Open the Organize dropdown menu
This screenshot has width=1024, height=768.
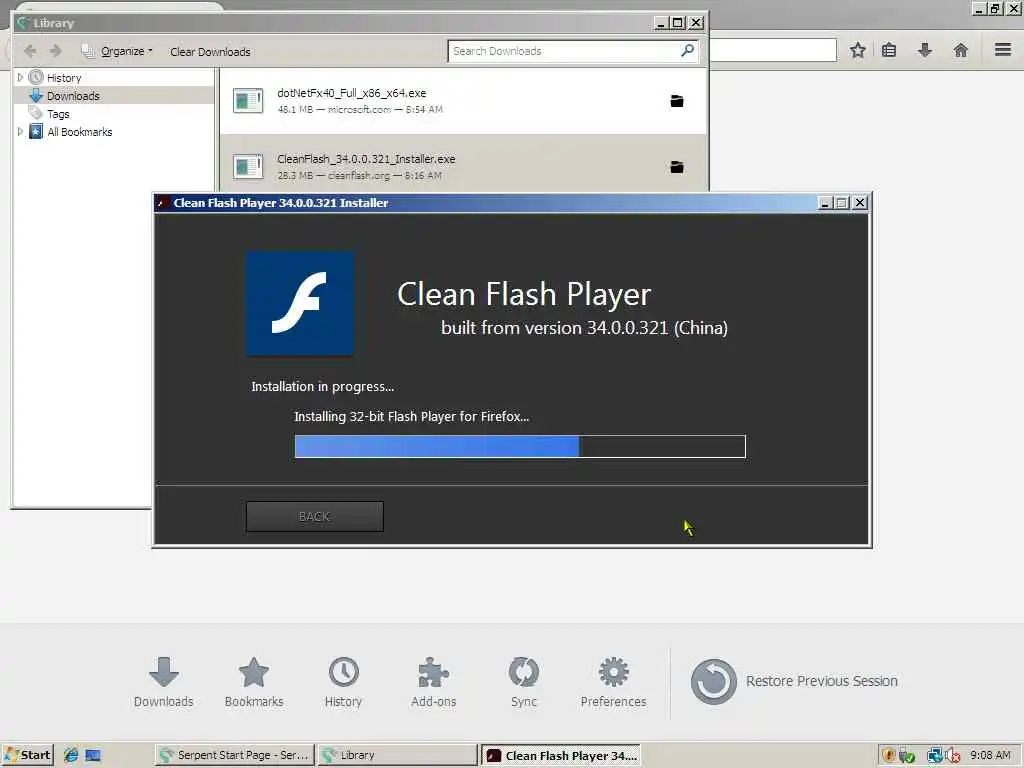(117, 51)
